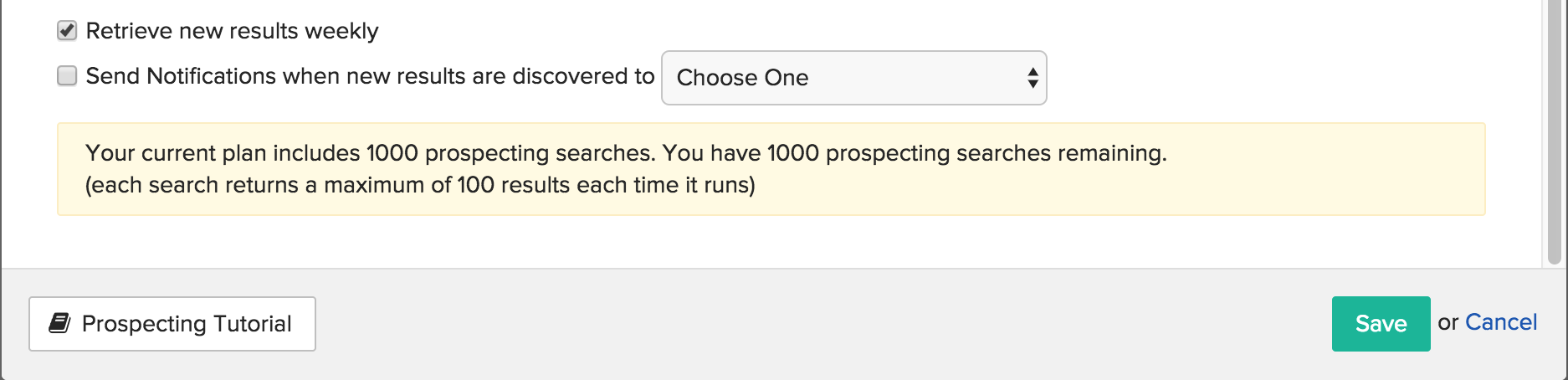Click the dropdown's up-down arrow indicator

1033,78
